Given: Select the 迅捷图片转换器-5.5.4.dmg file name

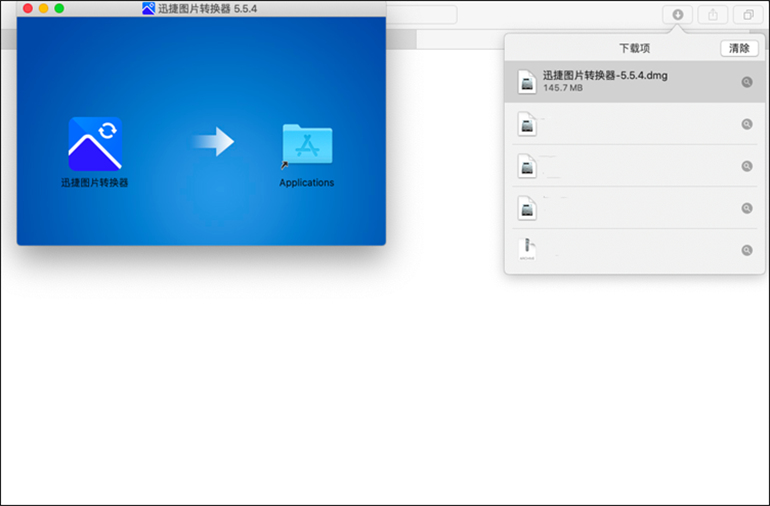Looking at the screenshot, I should (x=605, y=75).
